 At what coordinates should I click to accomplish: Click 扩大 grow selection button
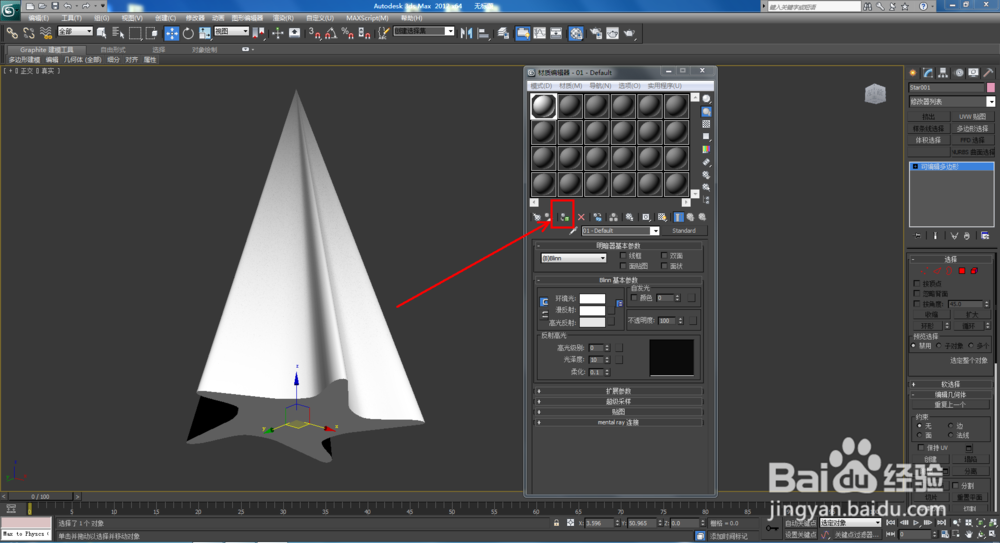972,315
